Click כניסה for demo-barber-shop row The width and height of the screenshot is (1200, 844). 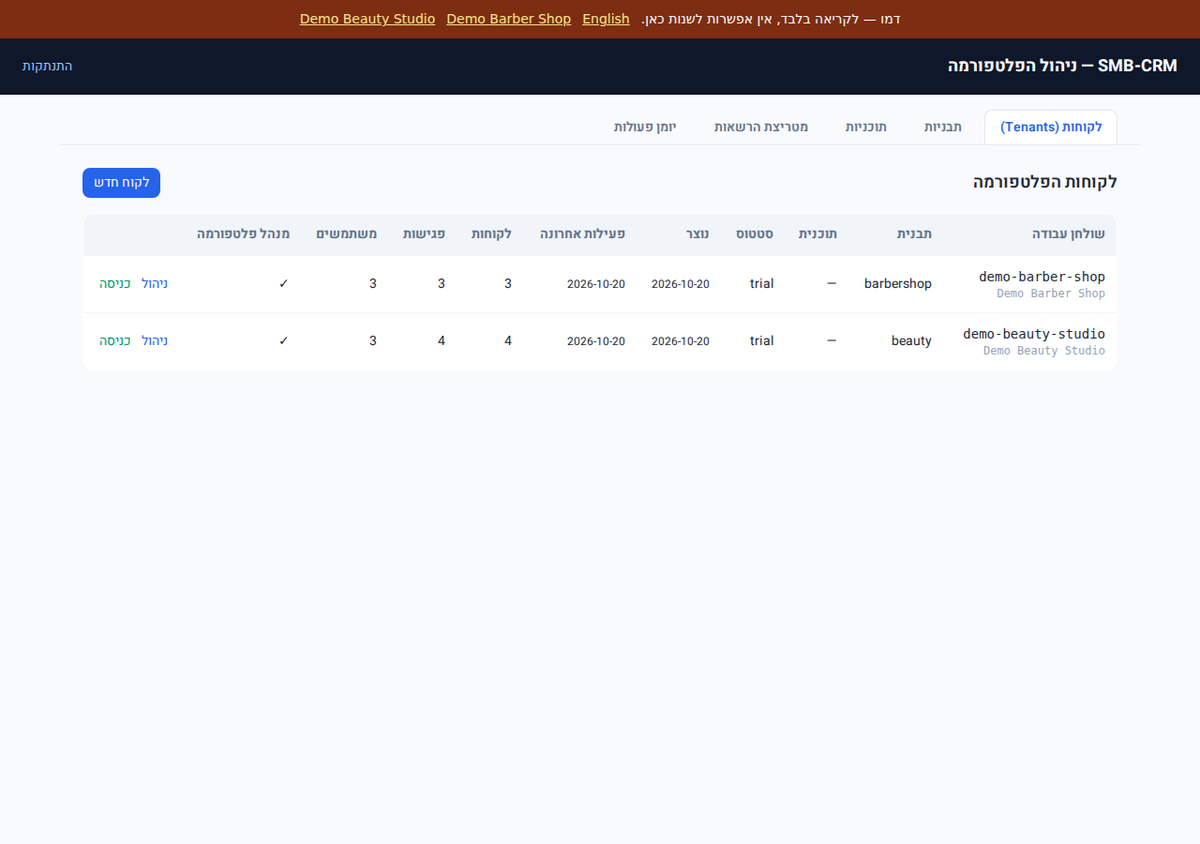(115, 284)
